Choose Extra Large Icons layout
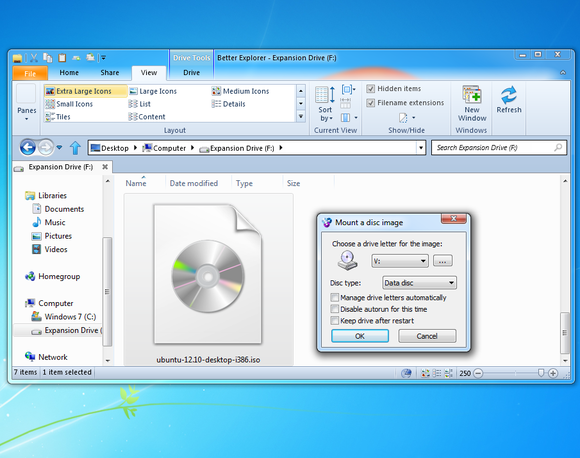This screenshot has height=458, width=580. [x=85, y=91]
